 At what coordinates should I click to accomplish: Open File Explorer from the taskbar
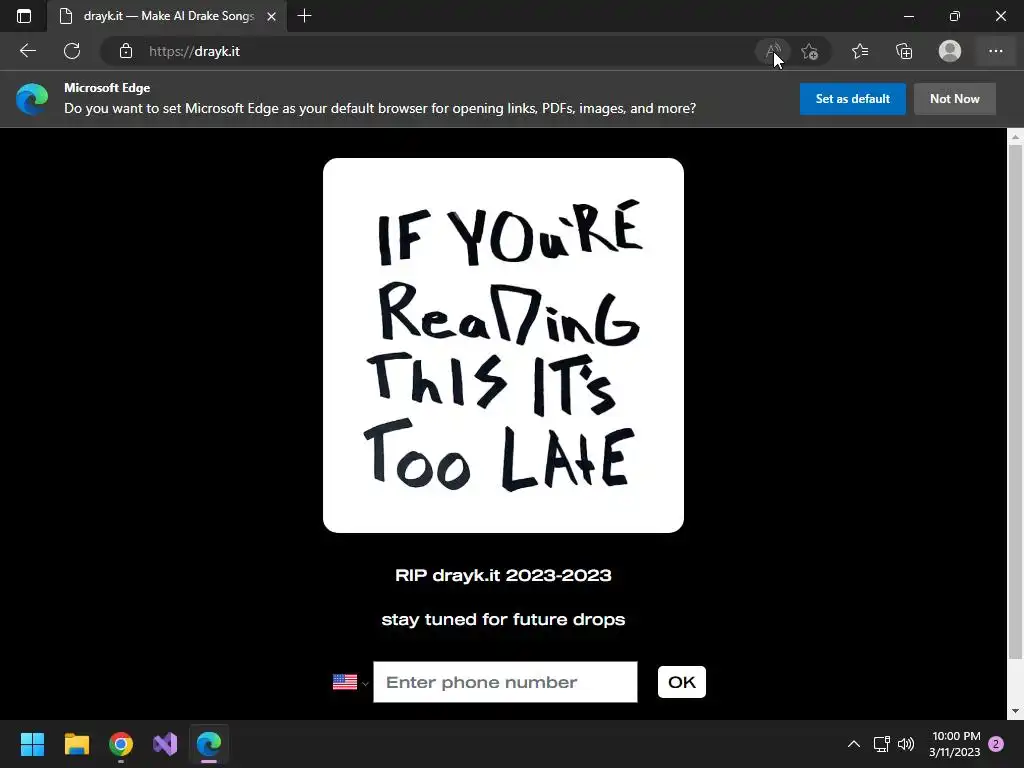point(76,744)
